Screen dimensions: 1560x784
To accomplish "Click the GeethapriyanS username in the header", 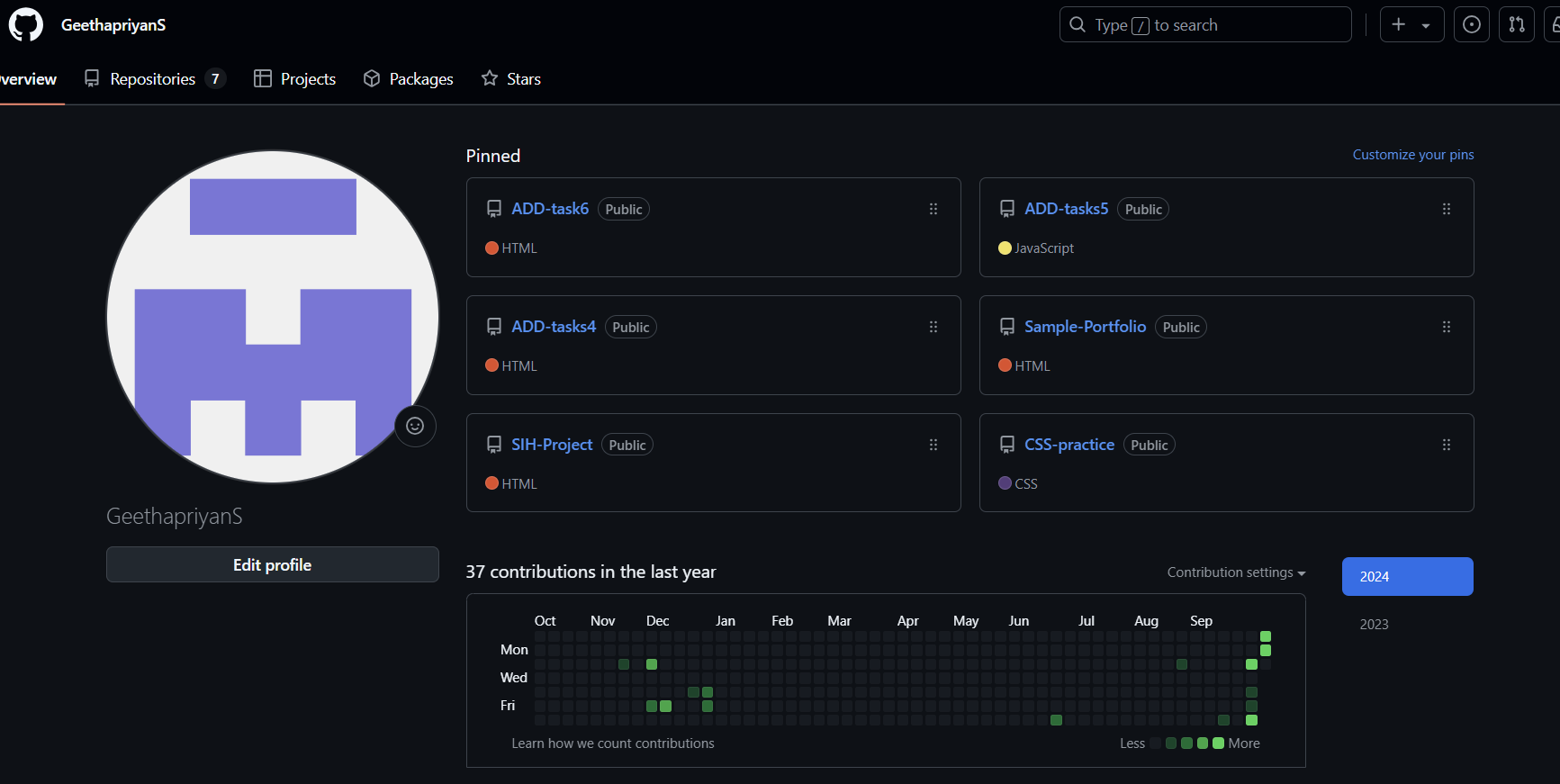I will pos(113,25).
